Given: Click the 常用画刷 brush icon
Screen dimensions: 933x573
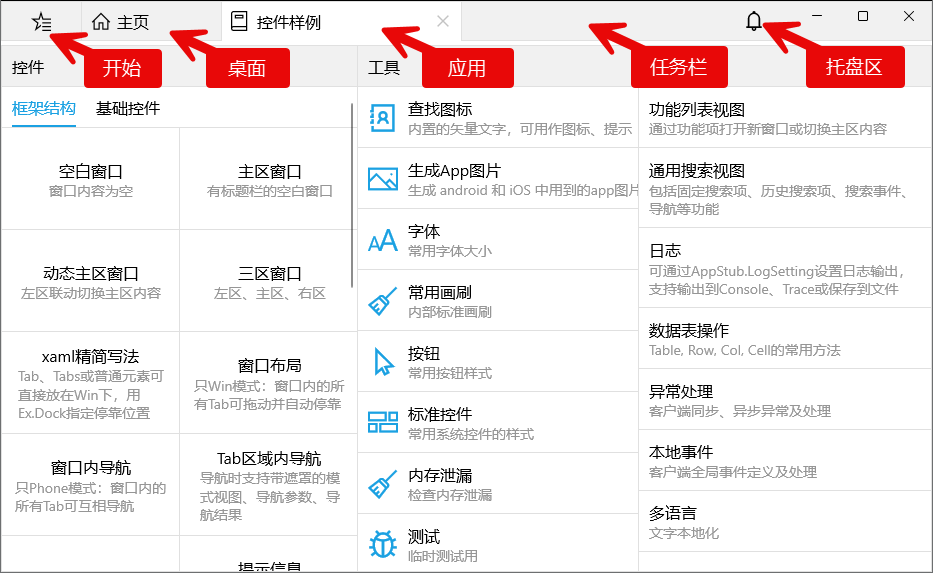Looking at the screenshot, I should (383, 302).
